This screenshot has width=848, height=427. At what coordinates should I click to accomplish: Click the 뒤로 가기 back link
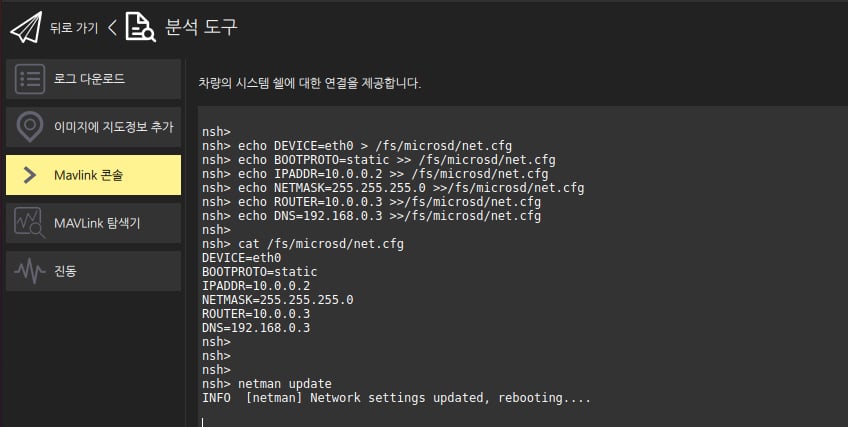click(x=74, y=28)
